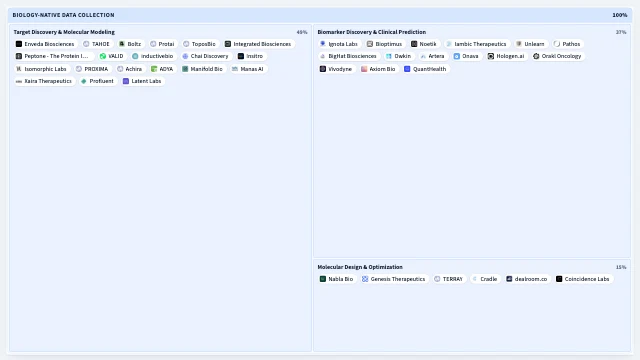Click the Biology-Native Data Collection header bar

click(x=320, y=15)
